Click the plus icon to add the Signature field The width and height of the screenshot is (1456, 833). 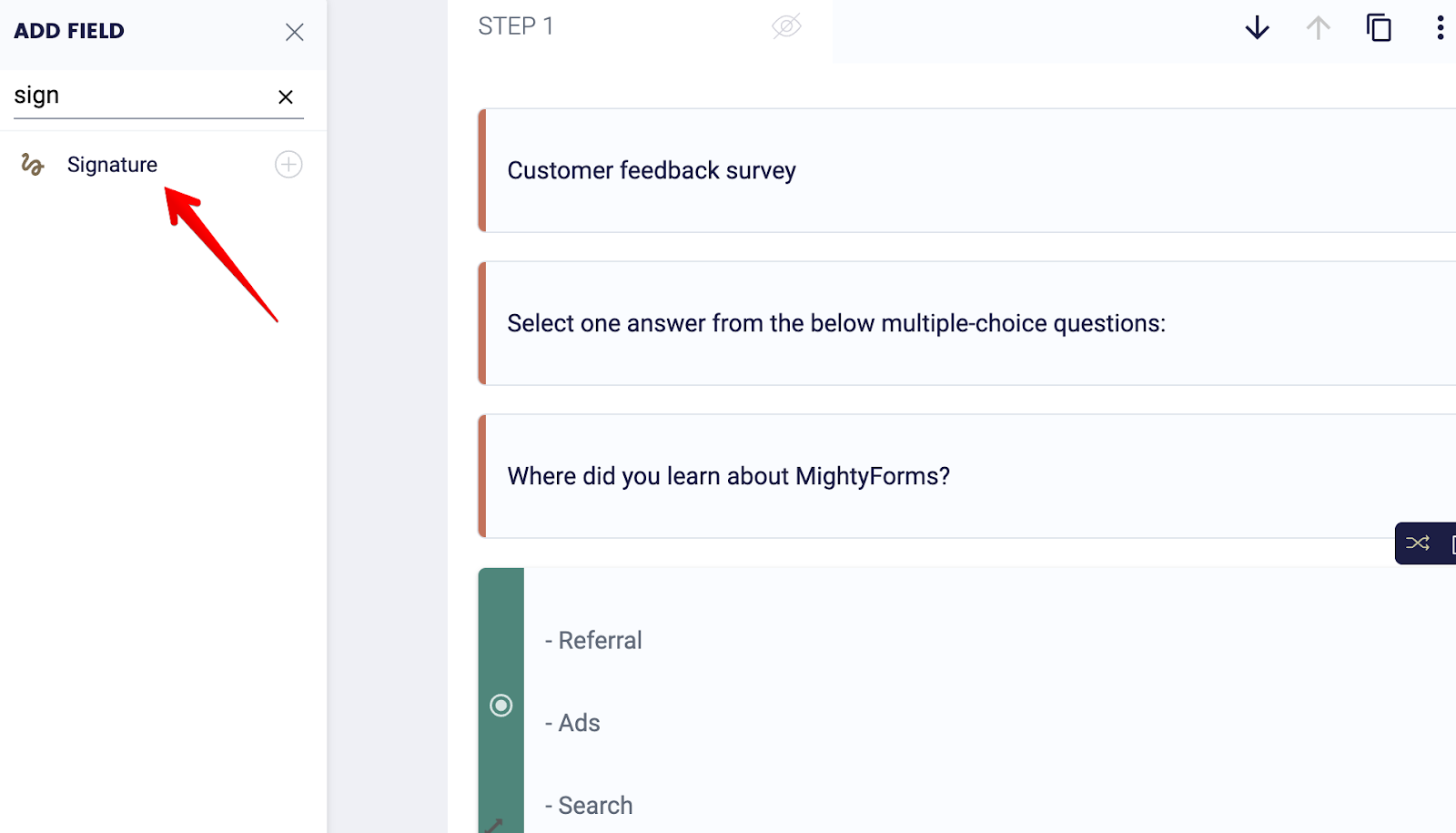tap(288, 165)
